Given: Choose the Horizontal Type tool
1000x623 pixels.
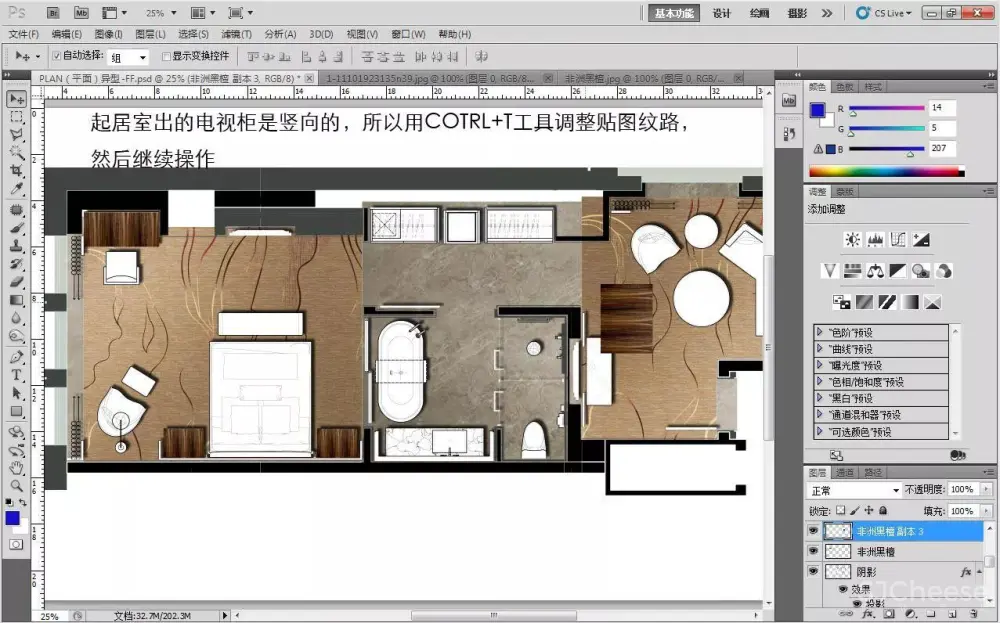Looking at the screenshot, I should click(x=17, y=375).
